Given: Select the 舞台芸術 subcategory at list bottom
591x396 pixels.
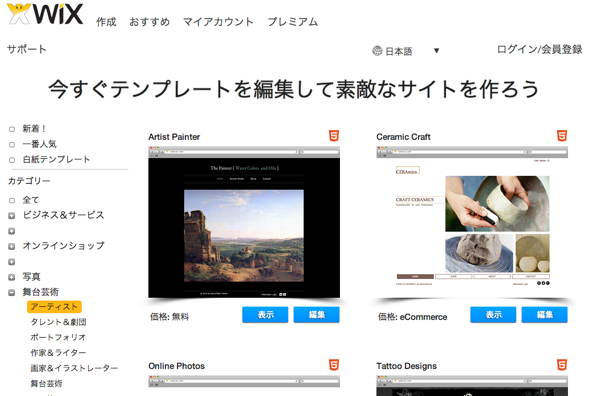Looking at the screenshot, I should tap(46, 384).
